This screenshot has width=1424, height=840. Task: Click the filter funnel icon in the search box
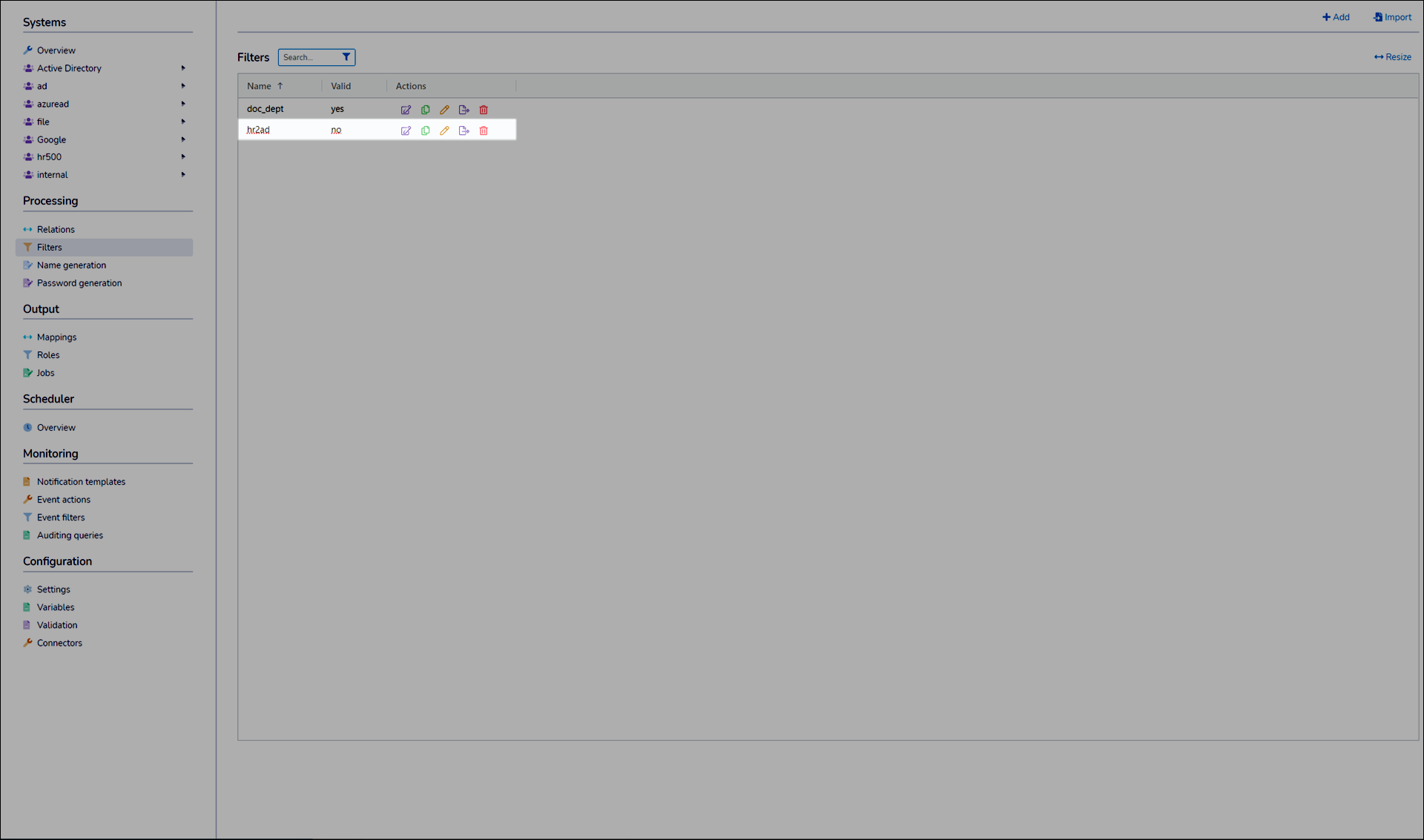click(346, 56)
